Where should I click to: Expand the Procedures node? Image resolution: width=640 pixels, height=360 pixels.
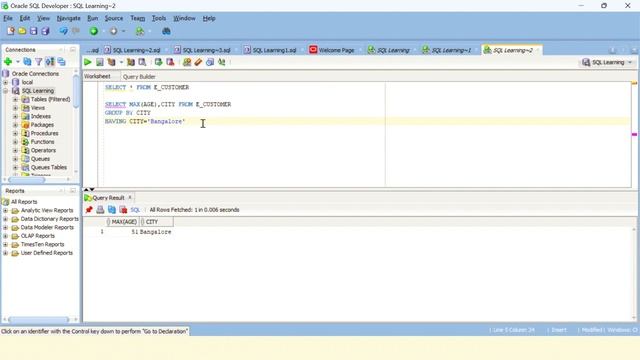16,133
